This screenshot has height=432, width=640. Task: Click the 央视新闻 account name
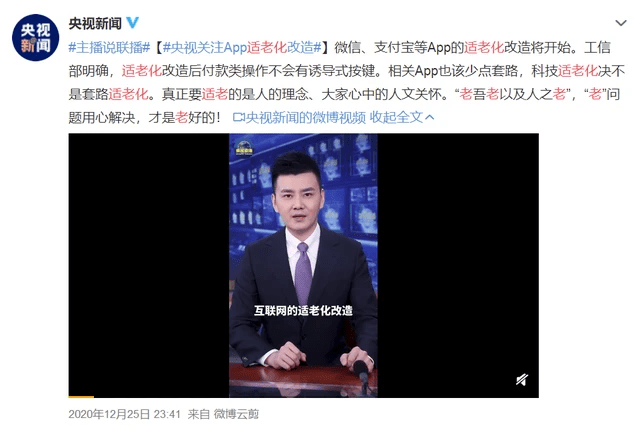point(95,23)
